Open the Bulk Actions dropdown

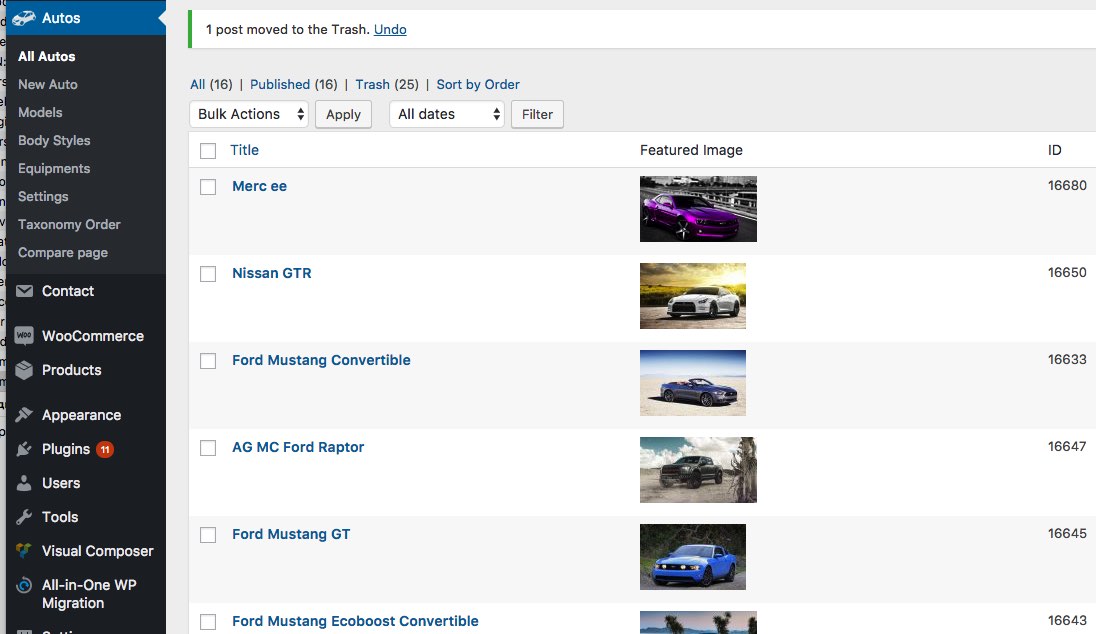pos(249,114)
